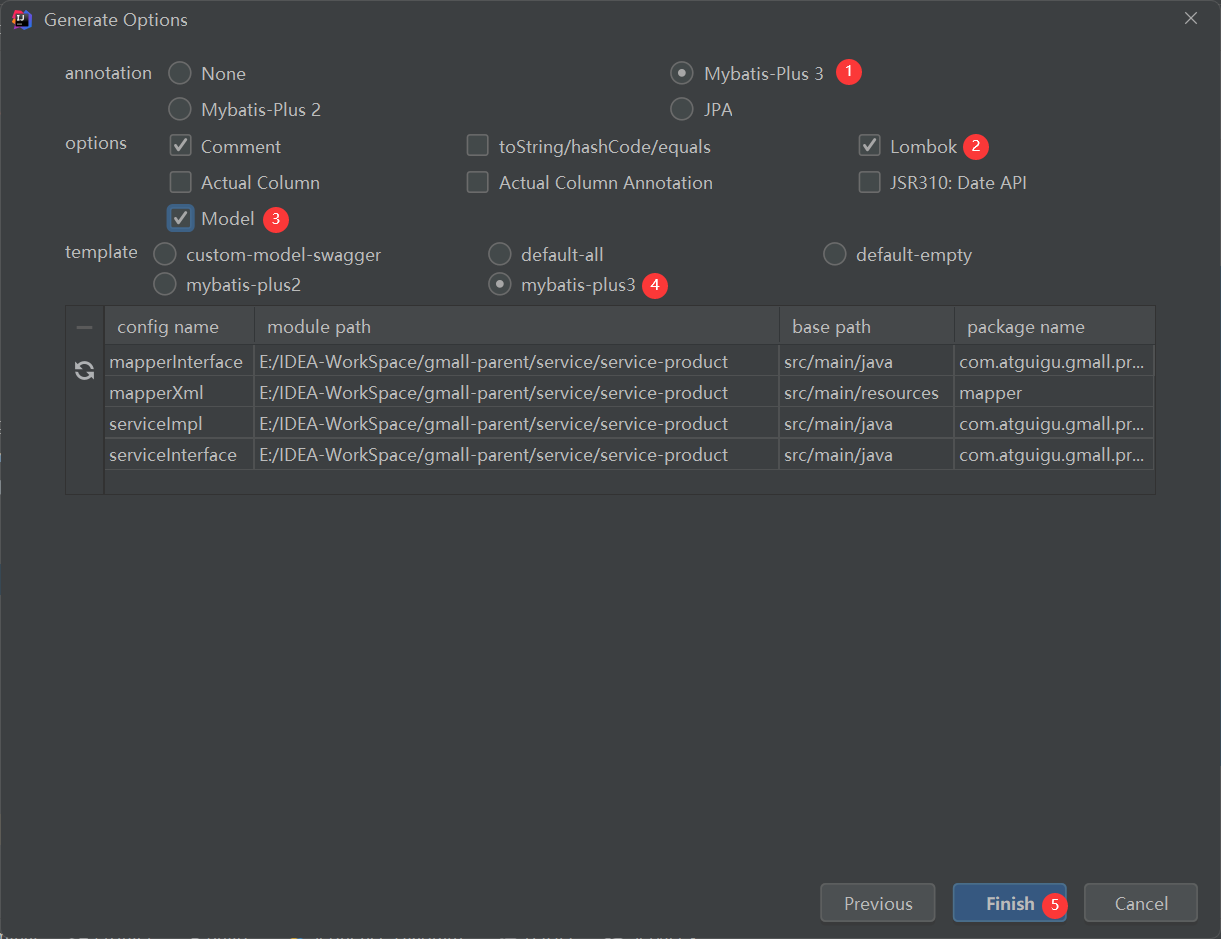The height and width of the screenshot is (939, 1221).
Task: Enable the toString/hashCode/equals checkbox
Action: tap(478, 146)
